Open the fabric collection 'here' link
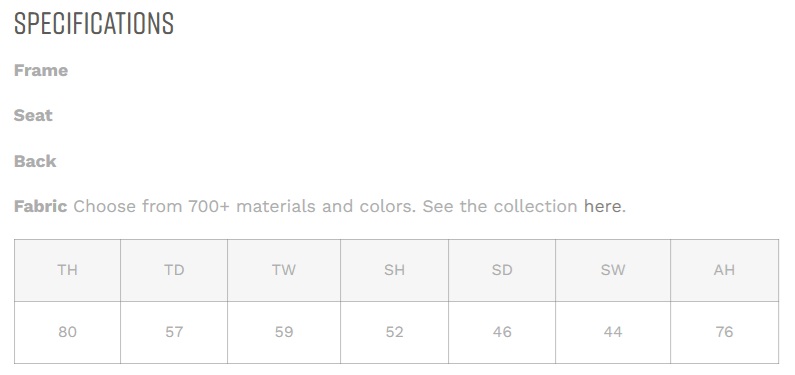This screenshot has width=795, height=375. click(602, 206)
